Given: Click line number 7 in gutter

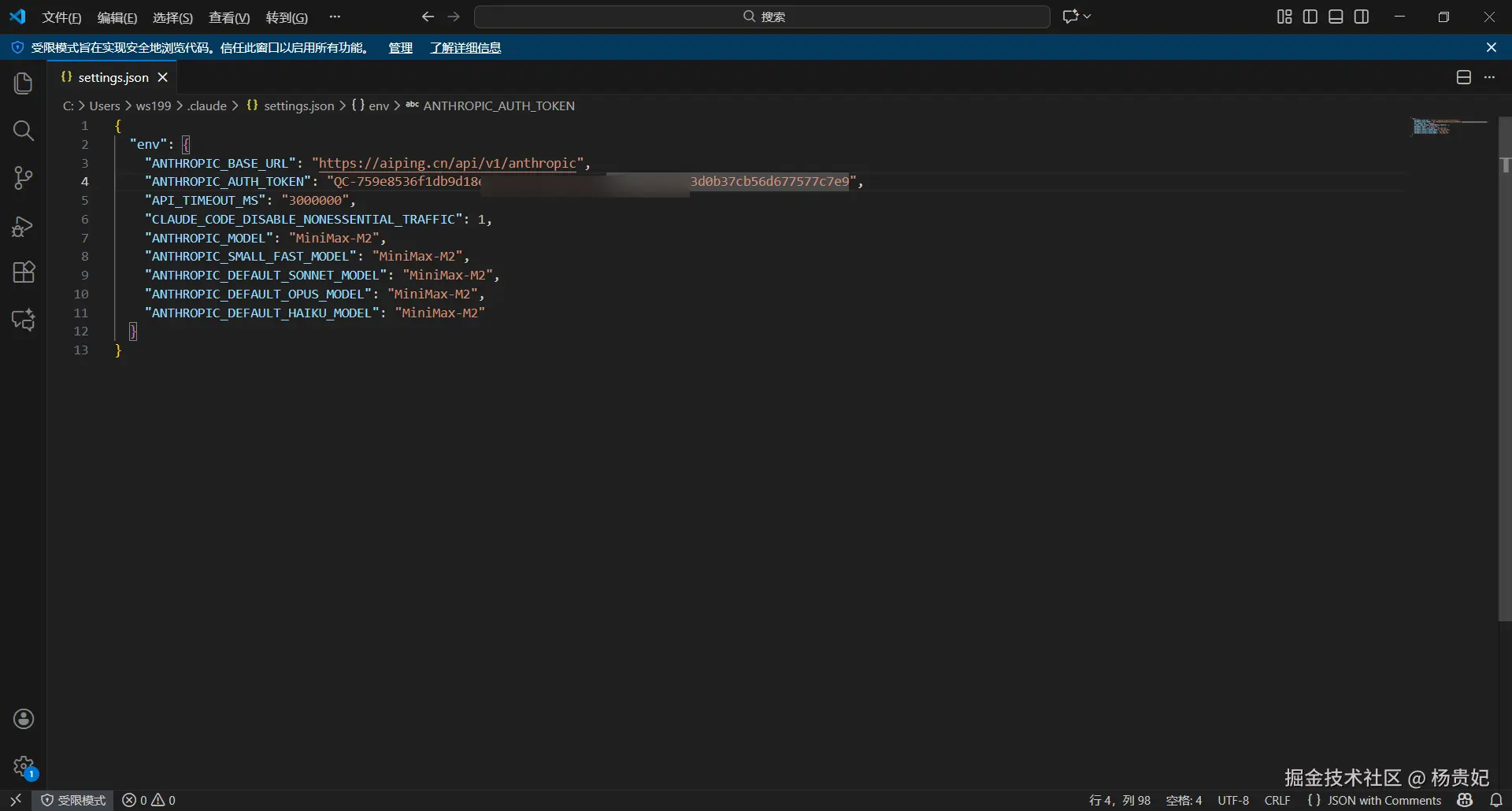Looking at the screenshot, I should (x=84, y=238).
